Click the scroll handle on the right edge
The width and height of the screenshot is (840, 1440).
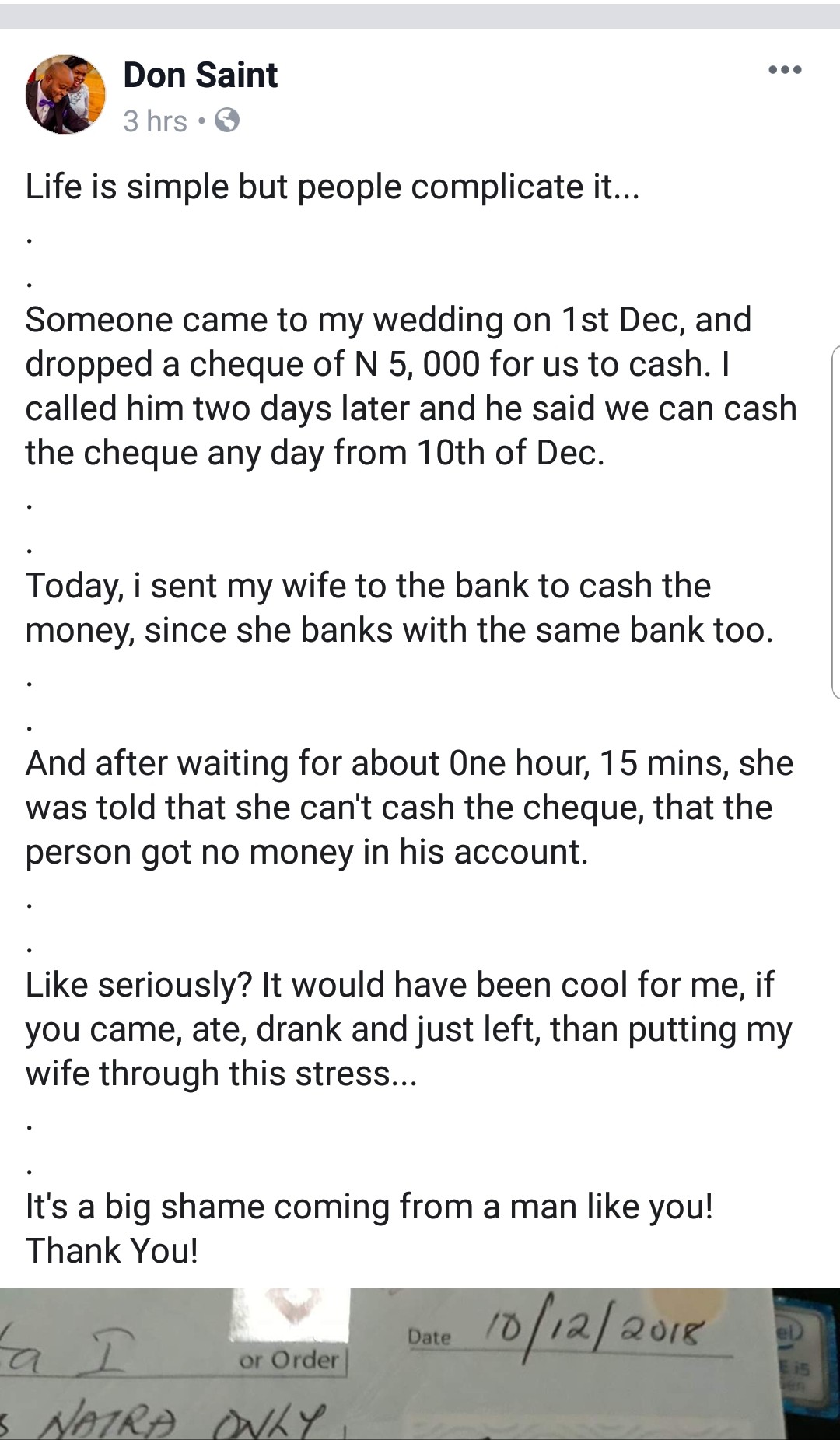[x=835, y=521]
